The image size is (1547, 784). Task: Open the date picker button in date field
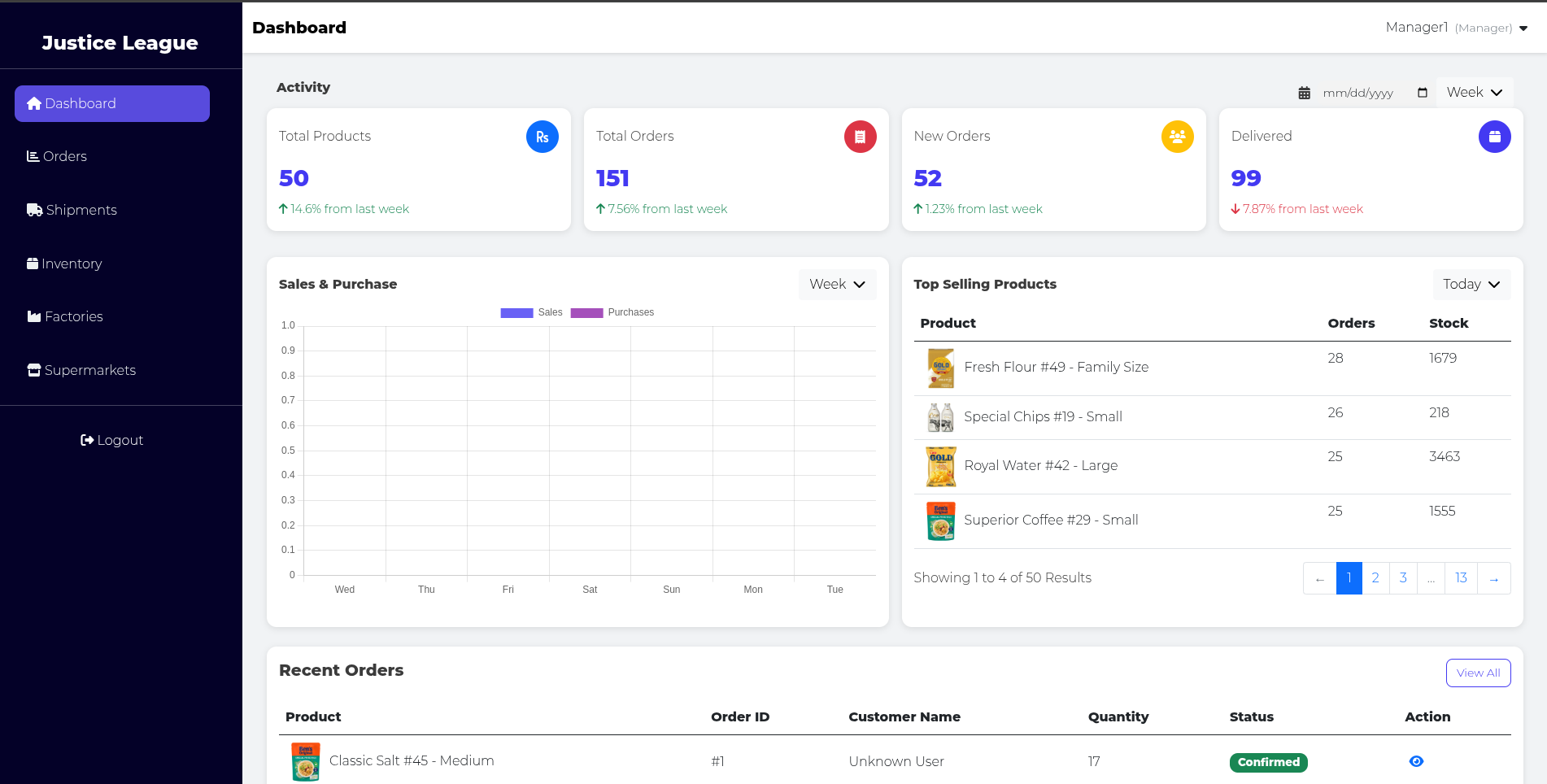[x=1422, y=93]
